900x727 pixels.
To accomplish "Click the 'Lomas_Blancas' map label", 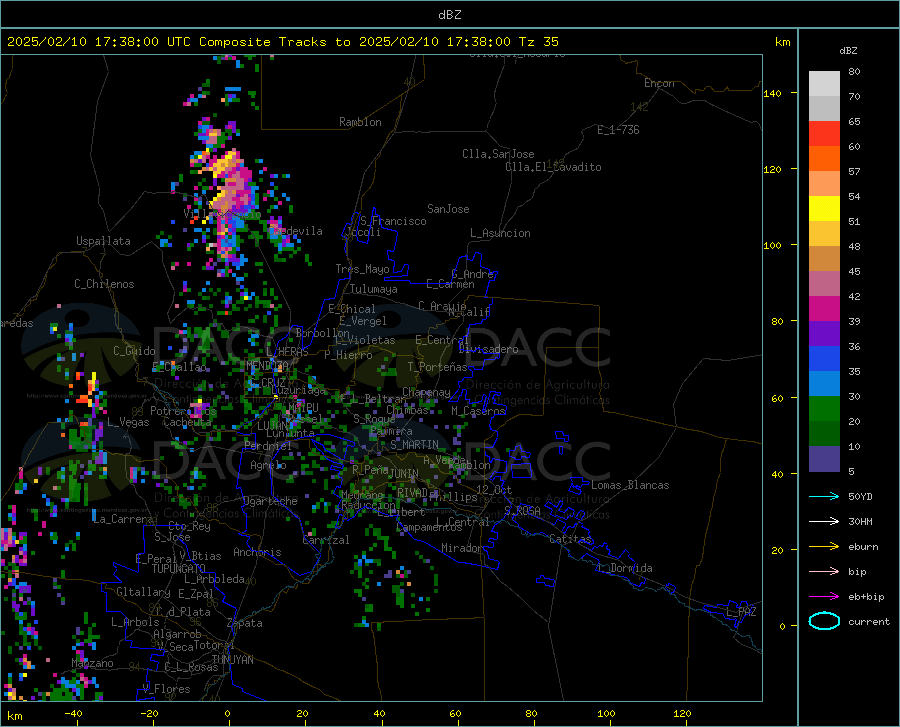I will (x=630, y=485).
